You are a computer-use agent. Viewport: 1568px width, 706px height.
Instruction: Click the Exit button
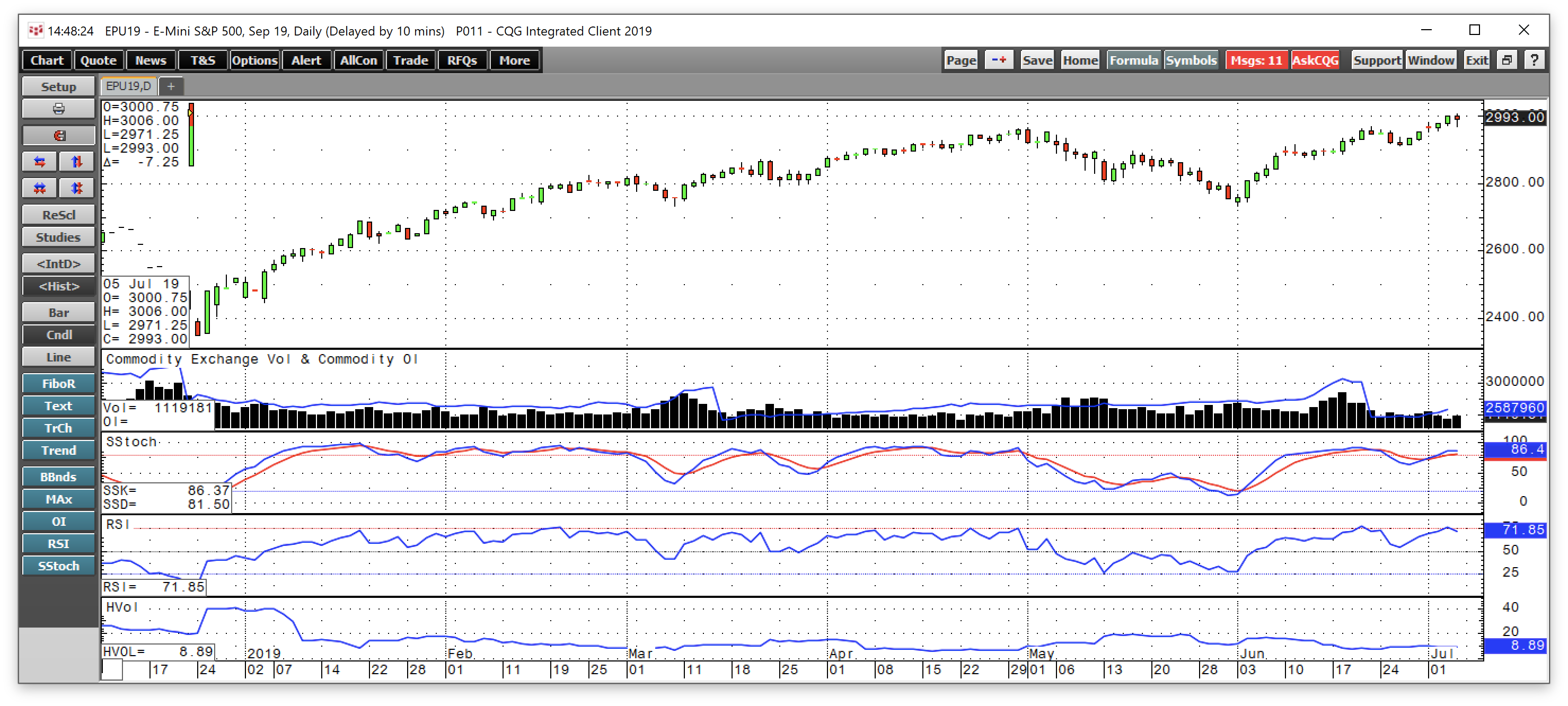tap(1477, 60)
